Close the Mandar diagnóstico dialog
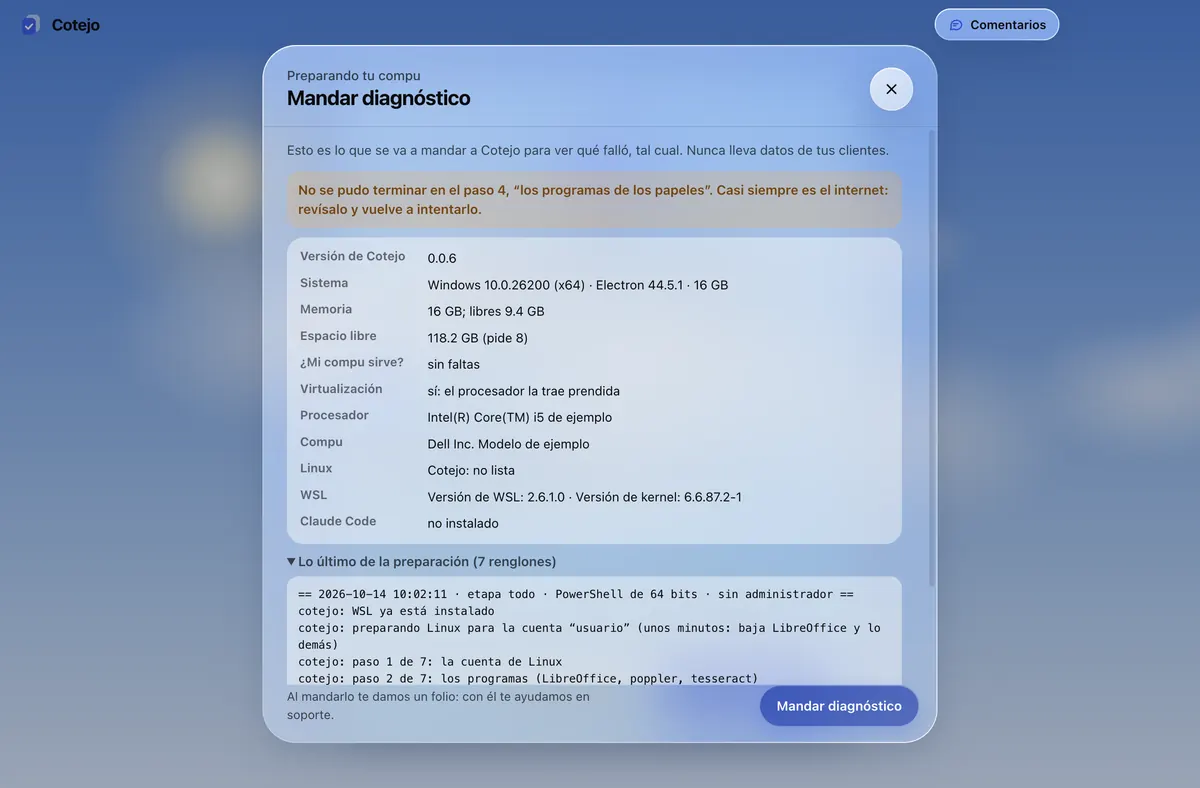The image size is (1200, 788). [x=891, y=89]
